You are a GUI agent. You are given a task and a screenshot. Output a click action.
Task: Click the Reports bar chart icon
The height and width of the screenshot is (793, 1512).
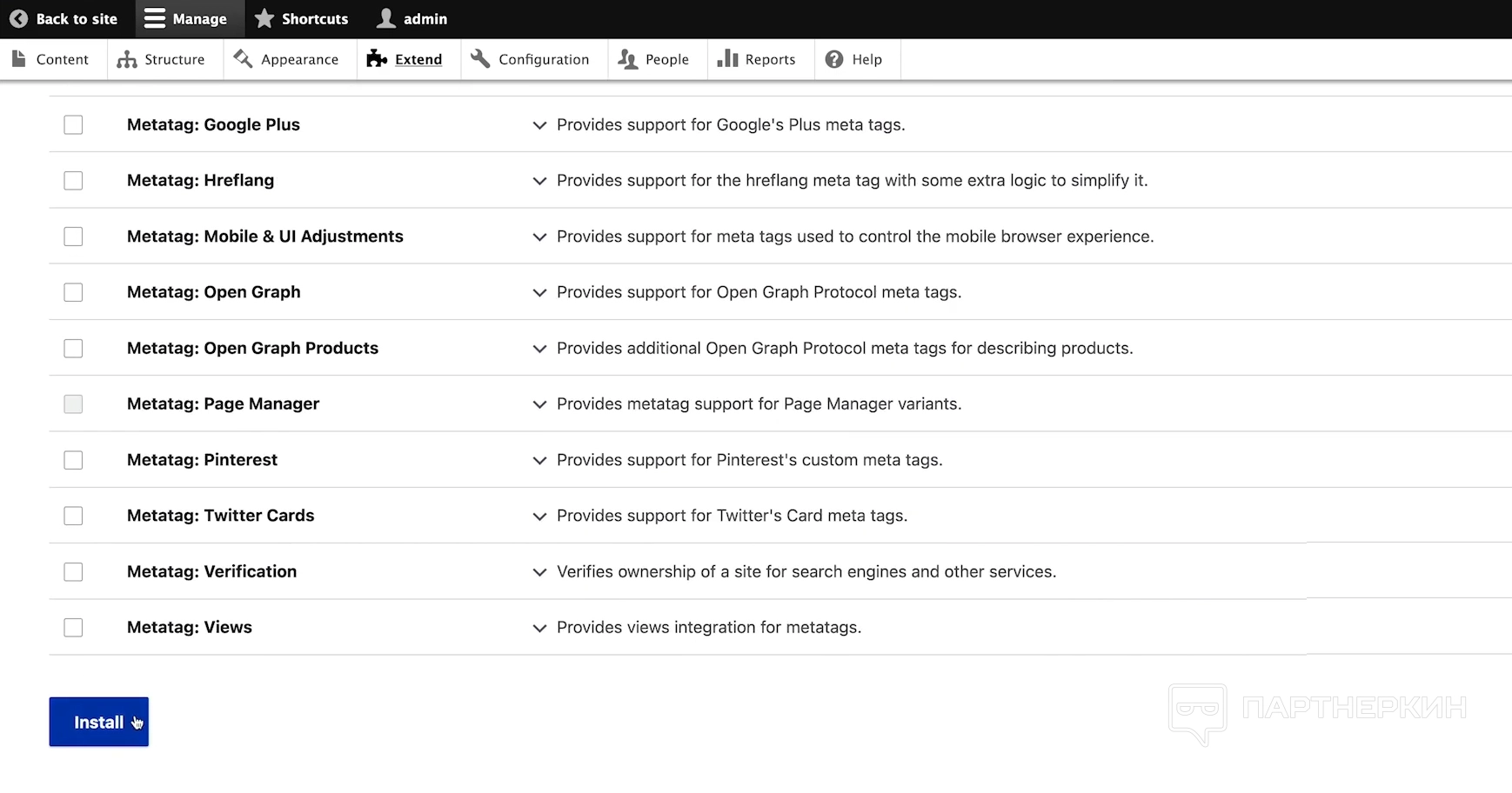727,59
